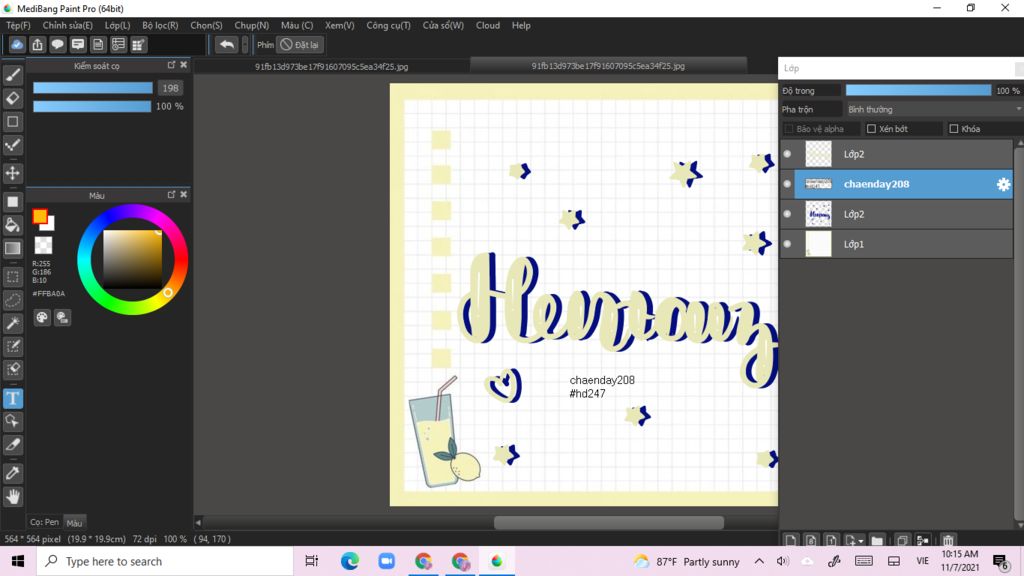Open Zoom from the taskbar
1024x576 pixels.
387,561
